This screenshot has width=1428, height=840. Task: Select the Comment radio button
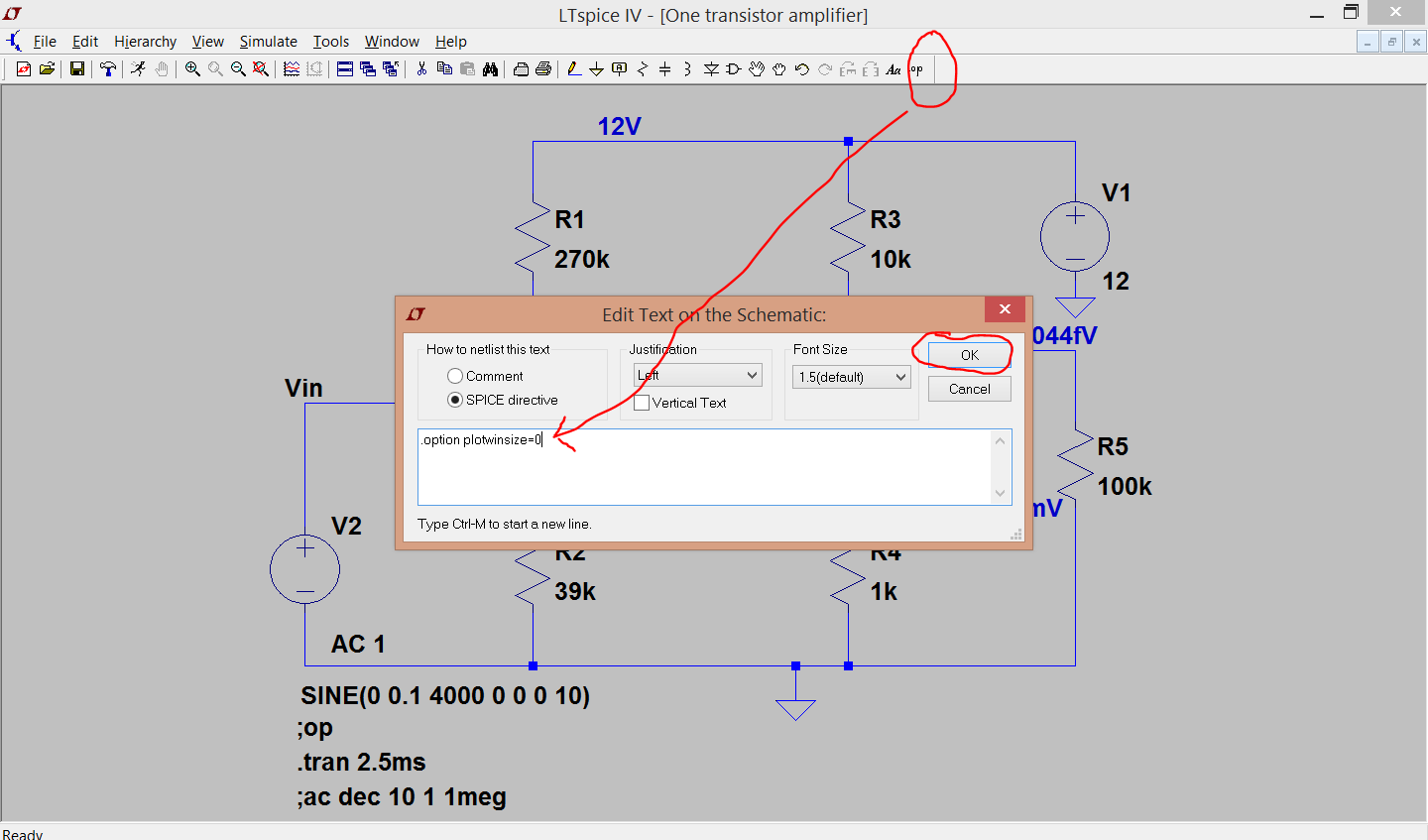tap(455, 376)
